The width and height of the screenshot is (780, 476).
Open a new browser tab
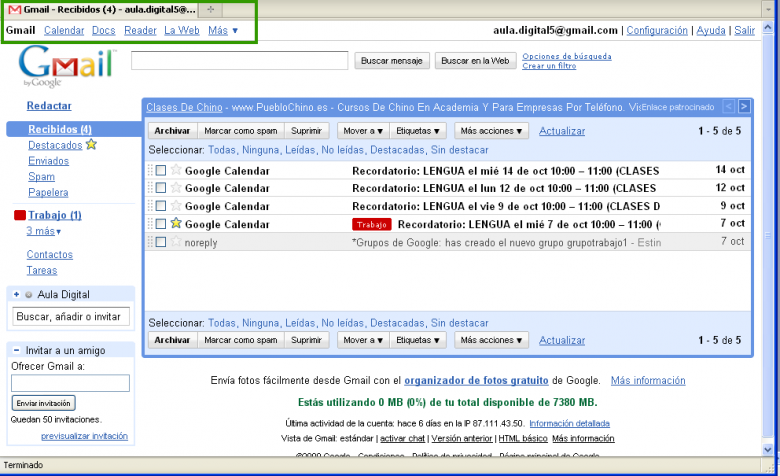click(210, 9)
